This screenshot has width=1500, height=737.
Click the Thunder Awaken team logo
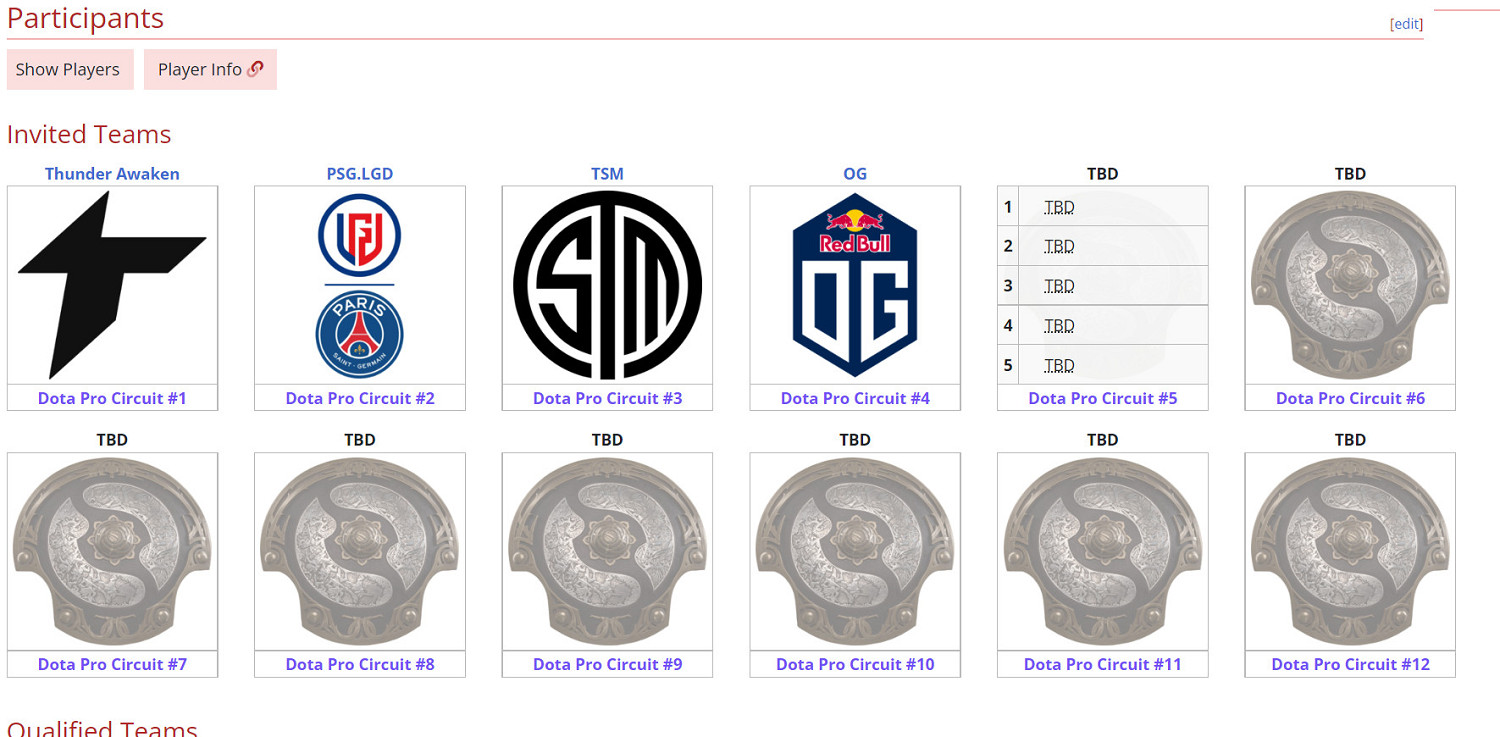tap(112, 285)
